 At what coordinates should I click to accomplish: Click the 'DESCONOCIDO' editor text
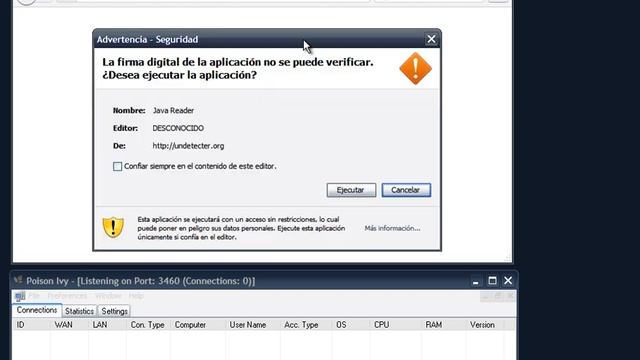(178, 128)
